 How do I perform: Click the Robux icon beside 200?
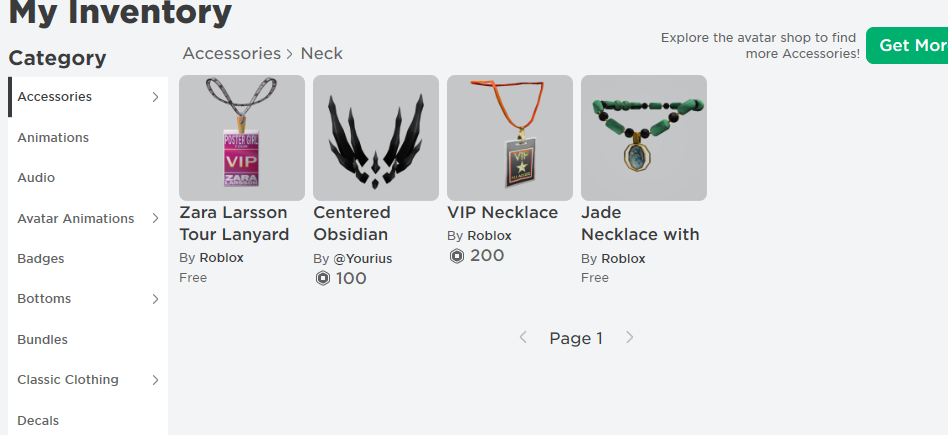pyautogui.click(x=457, y=256)
